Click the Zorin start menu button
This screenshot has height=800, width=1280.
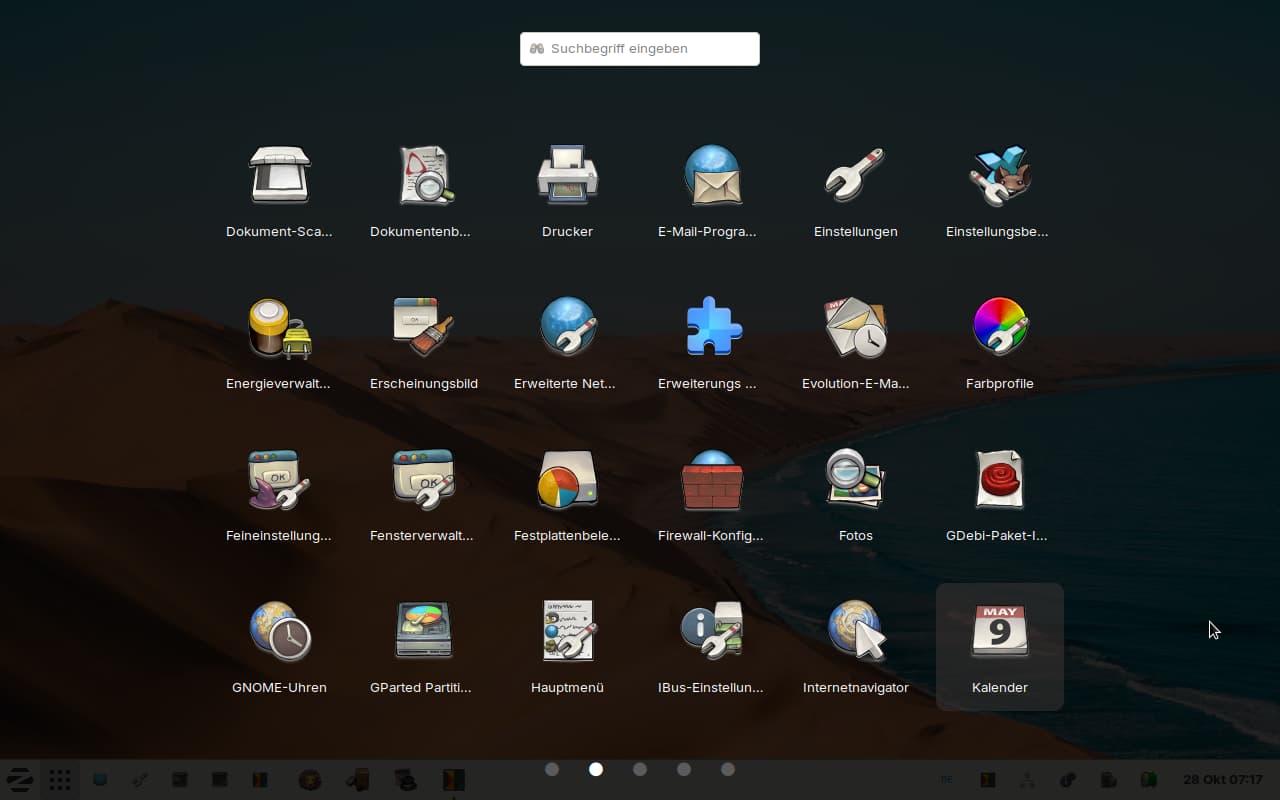click(x=20, y=780)
